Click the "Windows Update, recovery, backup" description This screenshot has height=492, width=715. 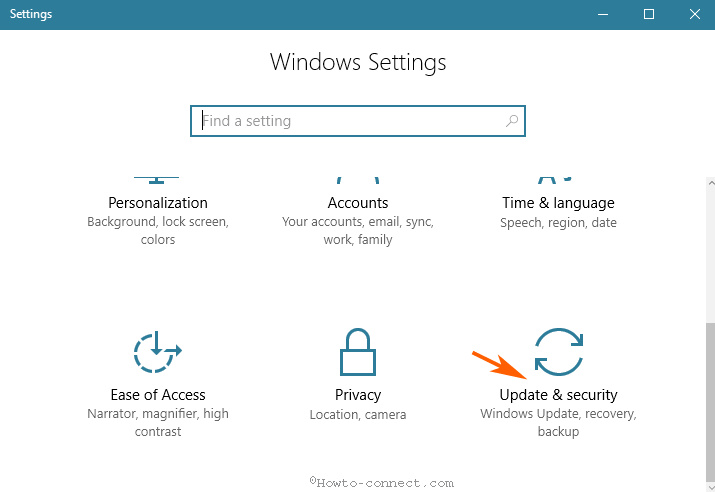(558, 422)
